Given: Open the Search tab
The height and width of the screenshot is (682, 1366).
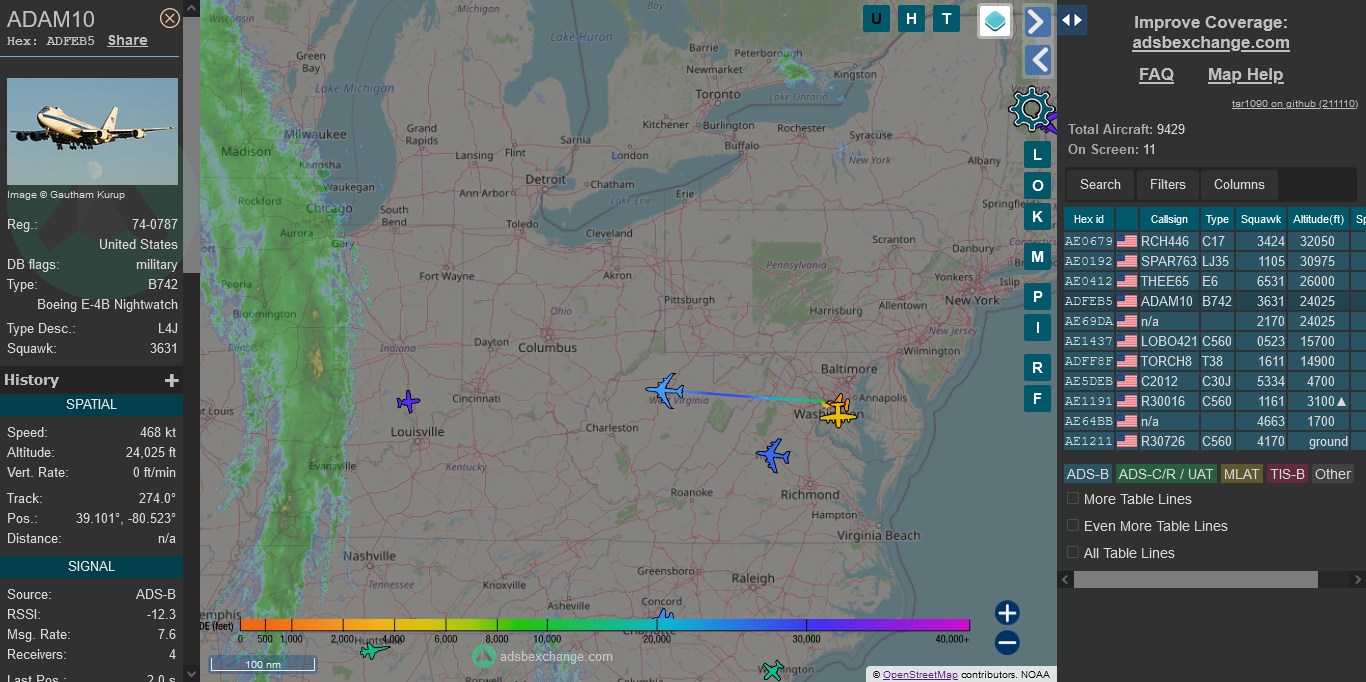Looking at the screenshot, I should tap(1100, 184).
